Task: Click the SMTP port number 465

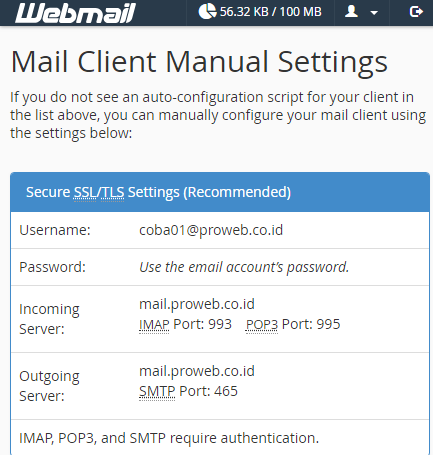Action: (x=226, y=391)
